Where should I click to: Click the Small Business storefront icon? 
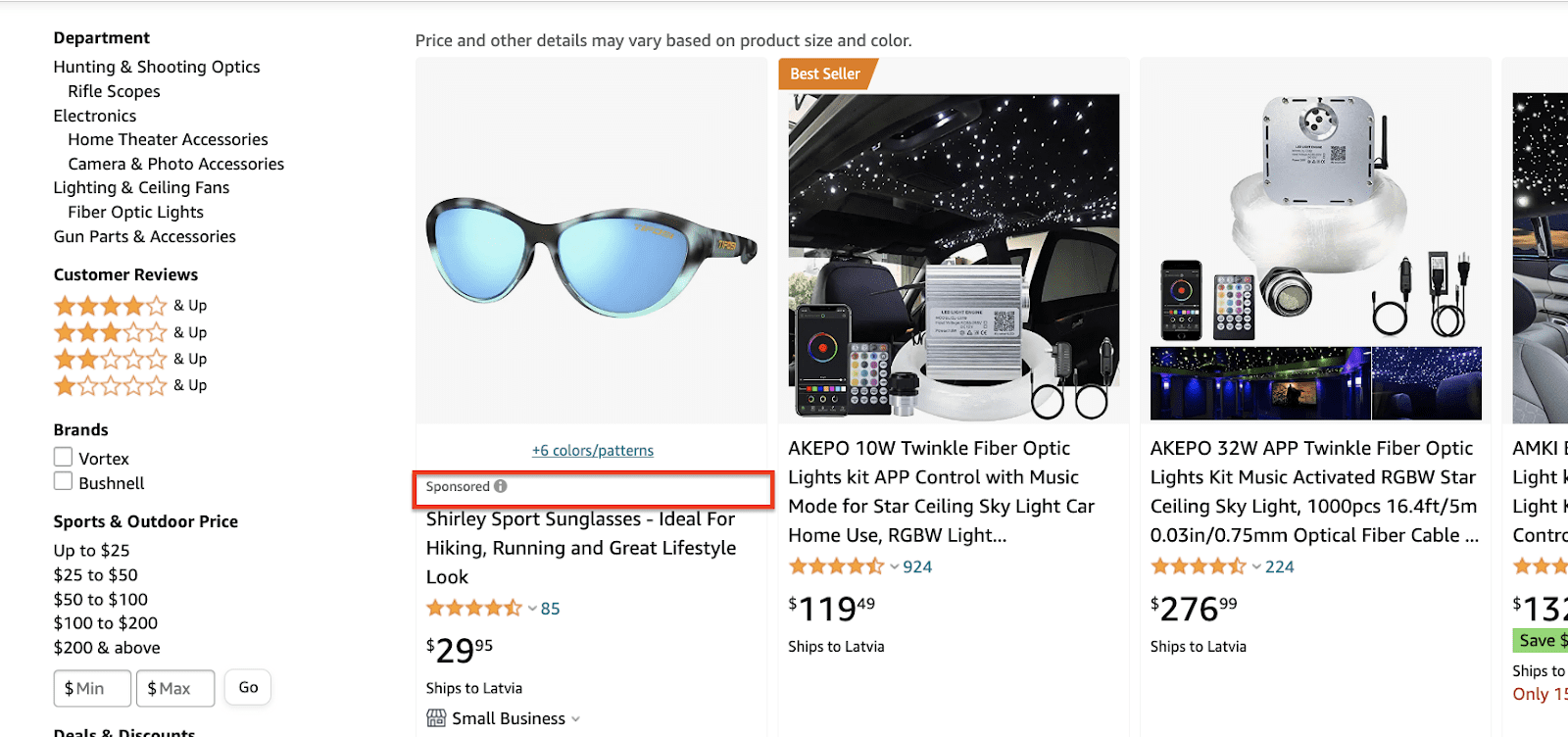click(x=436, y=718)
